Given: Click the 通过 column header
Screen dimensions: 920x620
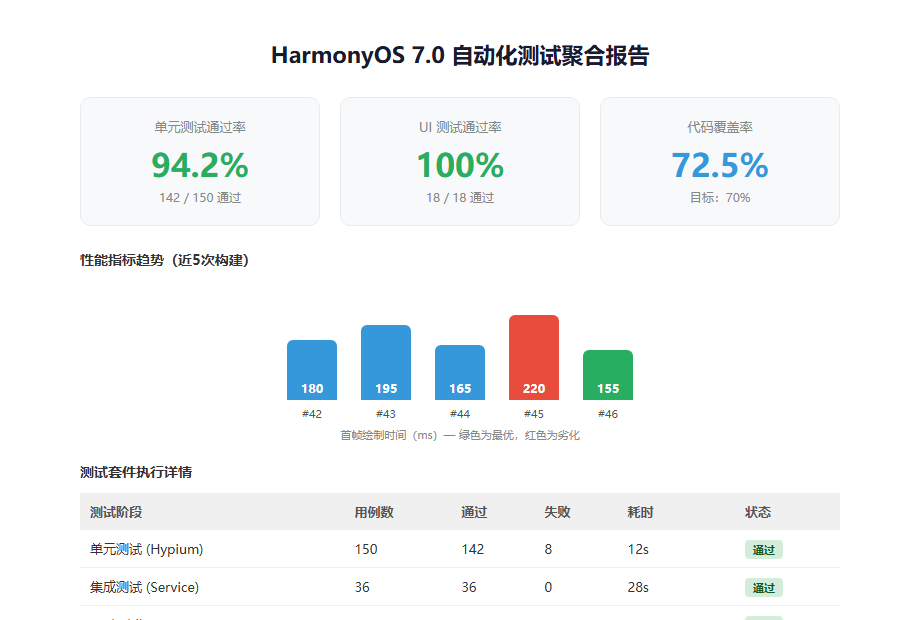Looking at the screenshot, I should (474, 512).
